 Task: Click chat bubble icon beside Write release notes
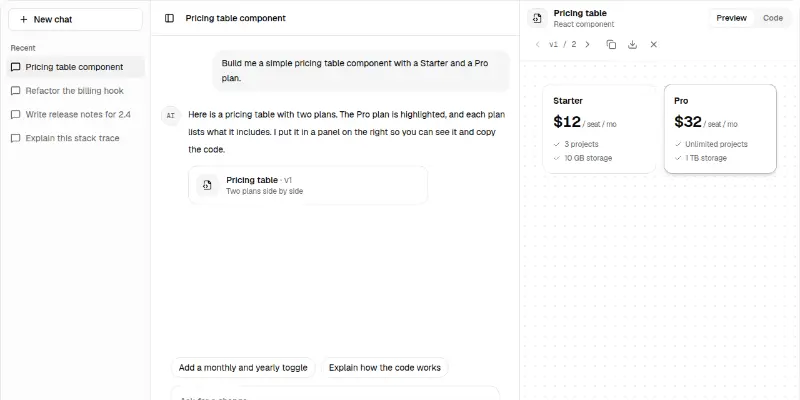tap(16, 114)
